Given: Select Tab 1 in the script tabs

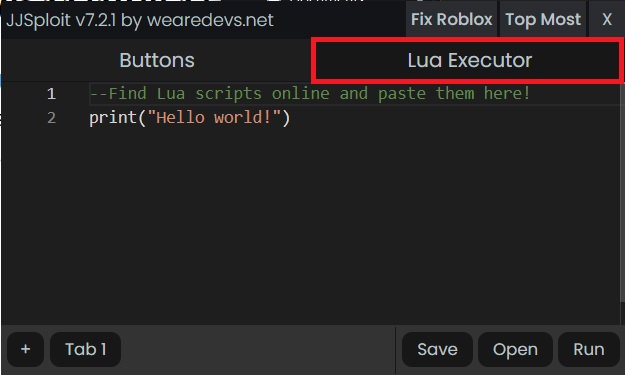Looking at the screenshot, I should click(x=85, y=349).
